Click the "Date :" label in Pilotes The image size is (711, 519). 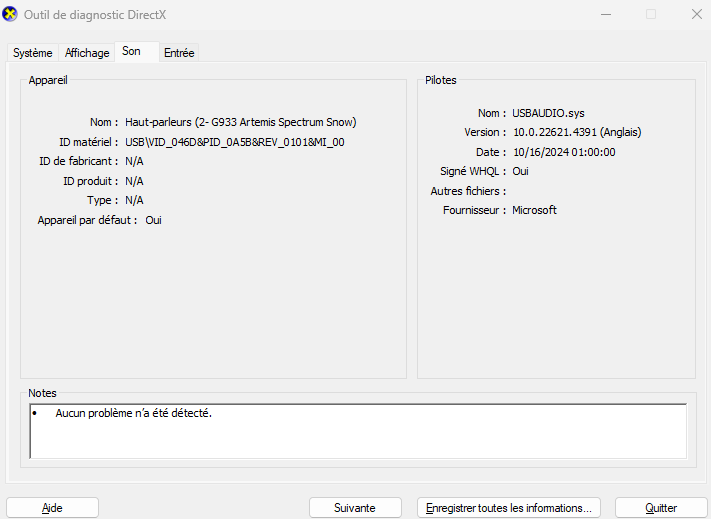(491, 152)
